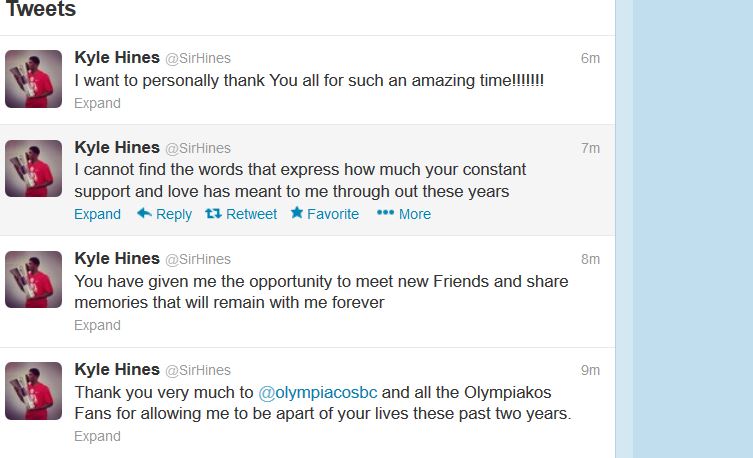Click the More three-dots icon
Screen dimensions: 753x458
click(385, 213)
